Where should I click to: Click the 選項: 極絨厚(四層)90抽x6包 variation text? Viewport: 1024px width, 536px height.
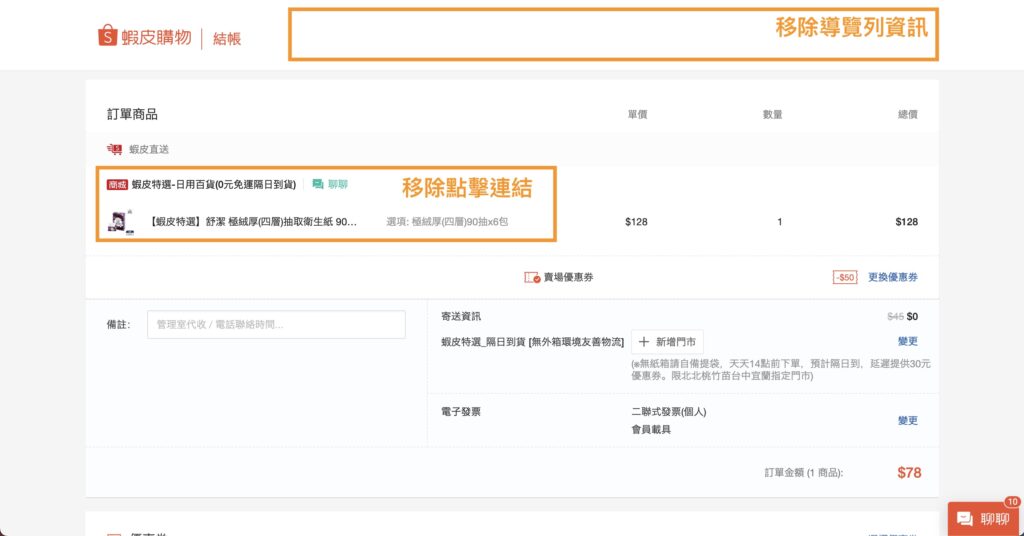click(447, 222)
